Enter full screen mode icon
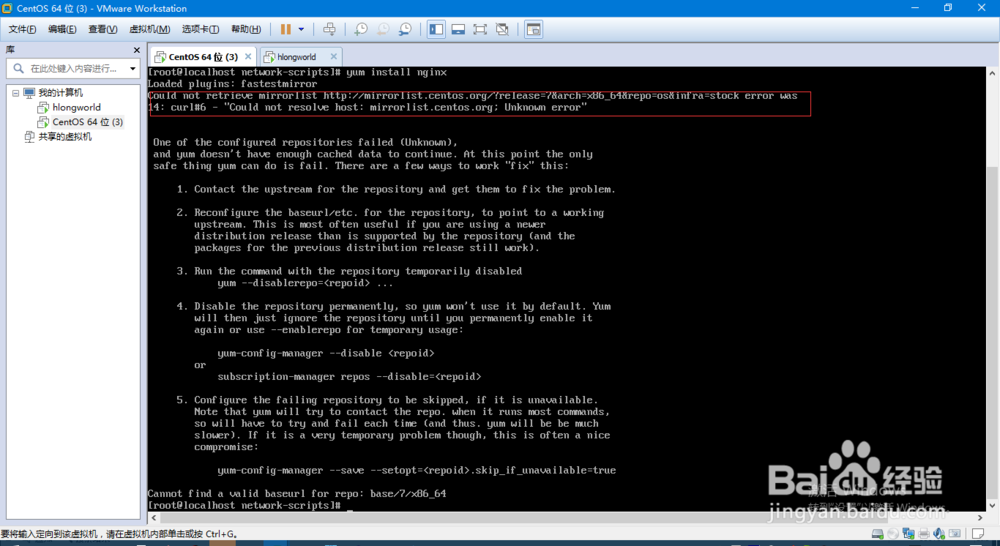 pos(480,29)
